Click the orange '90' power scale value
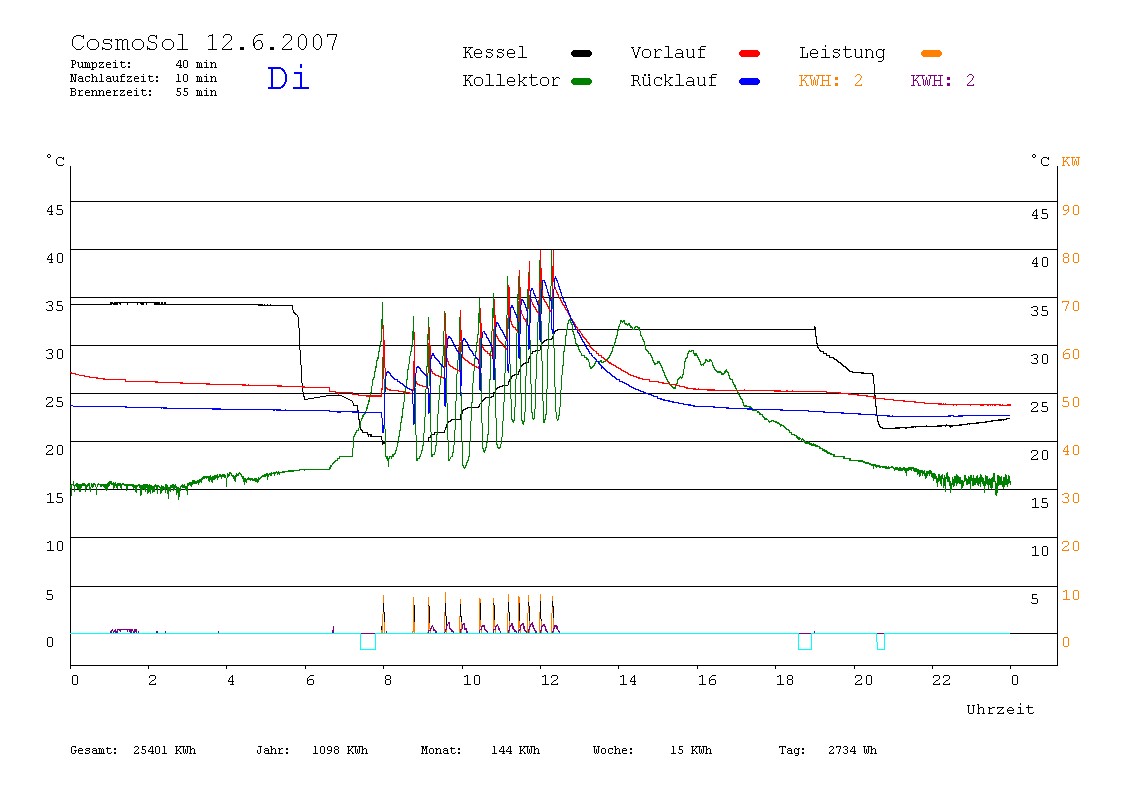This screenshot has width=1148, height=812. coord(1070,210)
